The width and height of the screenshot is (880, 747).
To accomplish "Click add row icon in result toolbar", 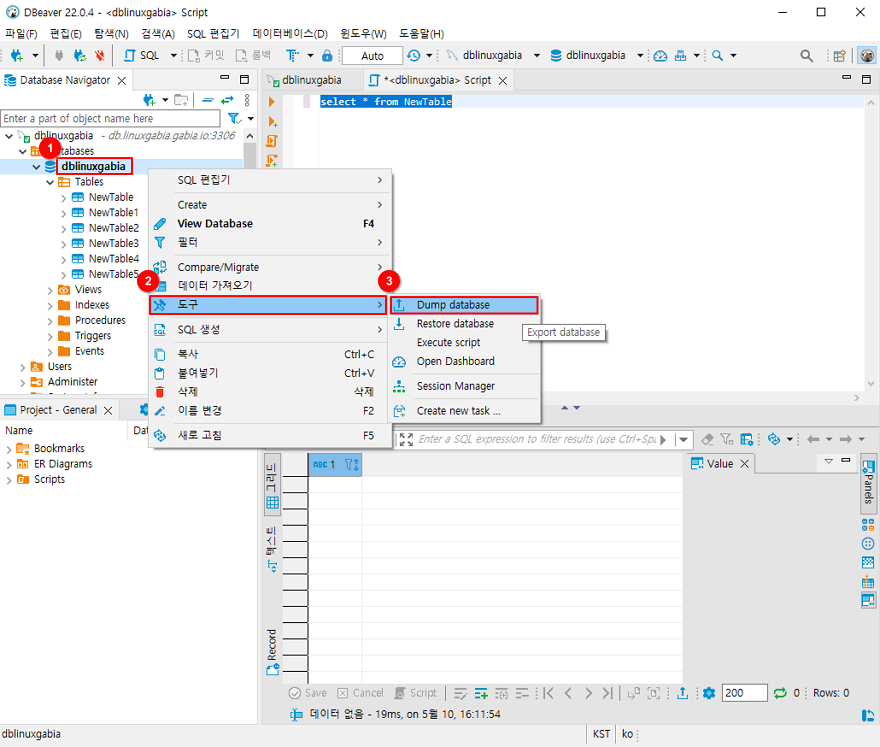I will (x=481, y=694).
